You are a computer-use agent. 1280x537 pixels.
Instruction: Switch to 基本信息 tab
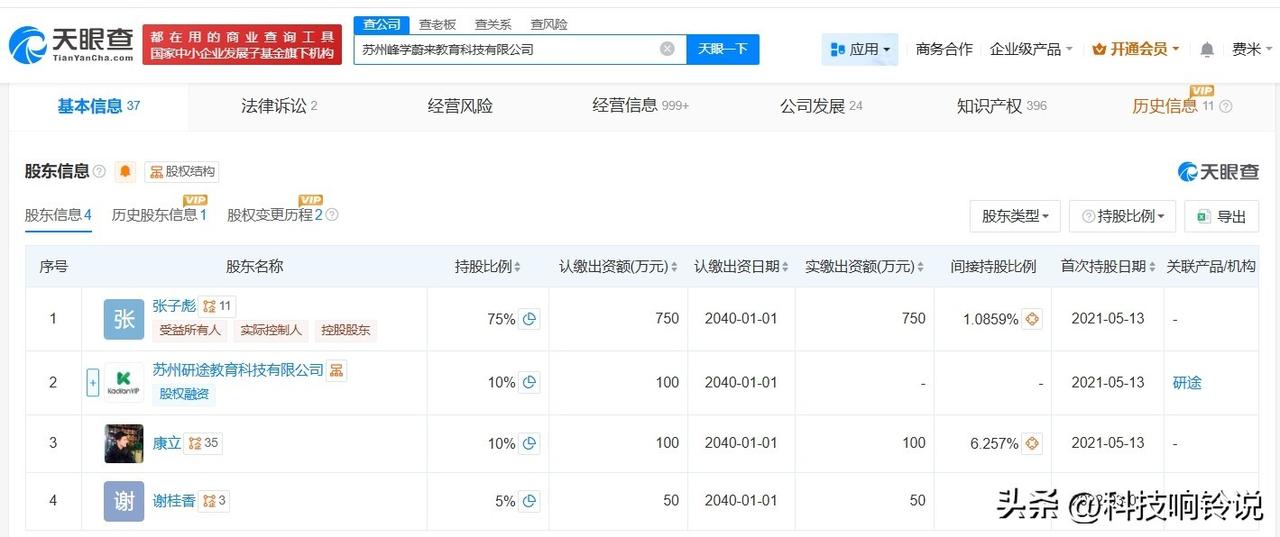click(98, 106)
